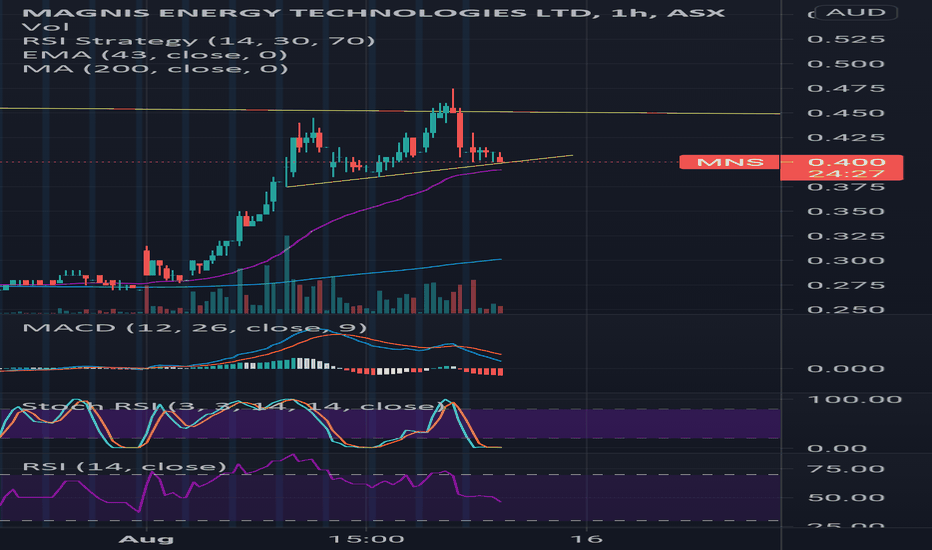Click the Aug label on time axis
Screen dimensions: 932x550
tap(146, 539)
